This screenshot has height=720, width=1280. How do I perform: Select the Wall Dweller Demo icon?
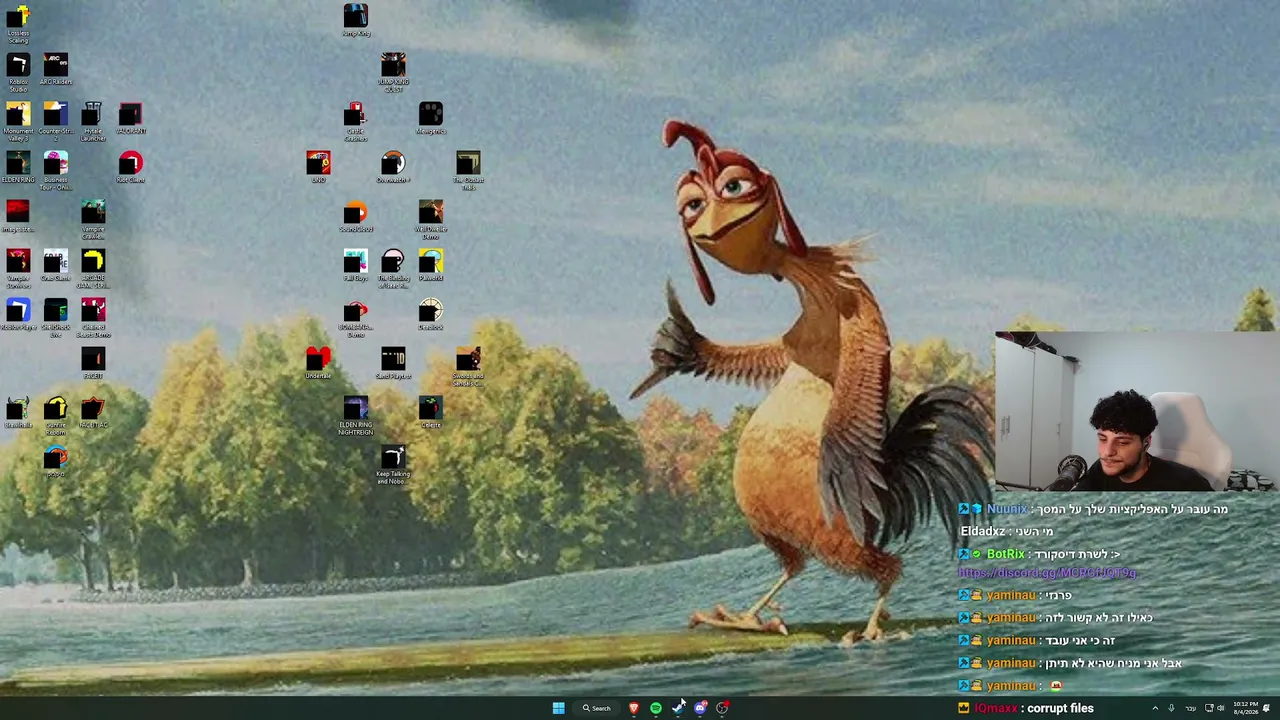(431, 220)
